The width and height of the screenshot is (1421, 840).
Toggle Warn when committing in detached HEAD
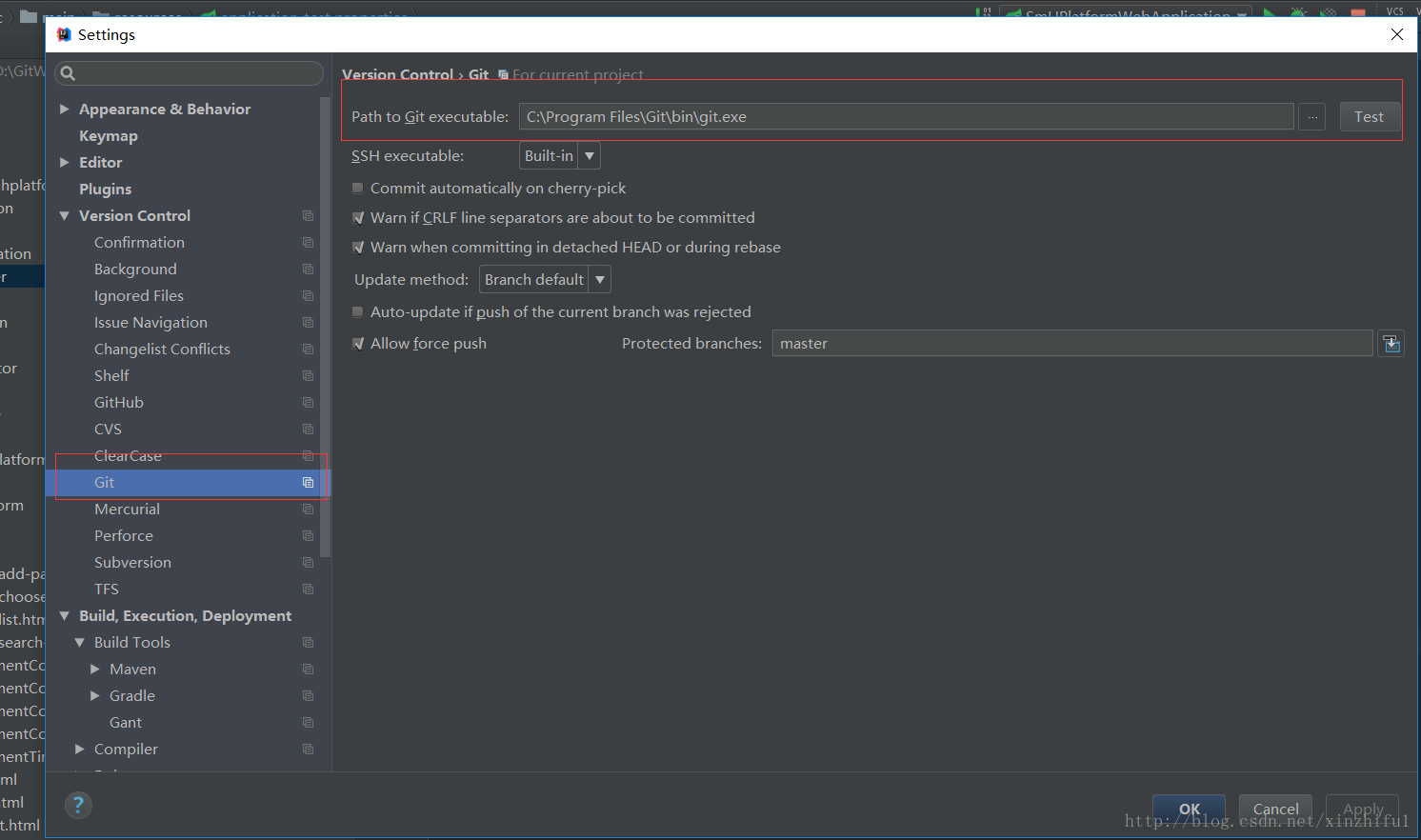pos(358,248)
